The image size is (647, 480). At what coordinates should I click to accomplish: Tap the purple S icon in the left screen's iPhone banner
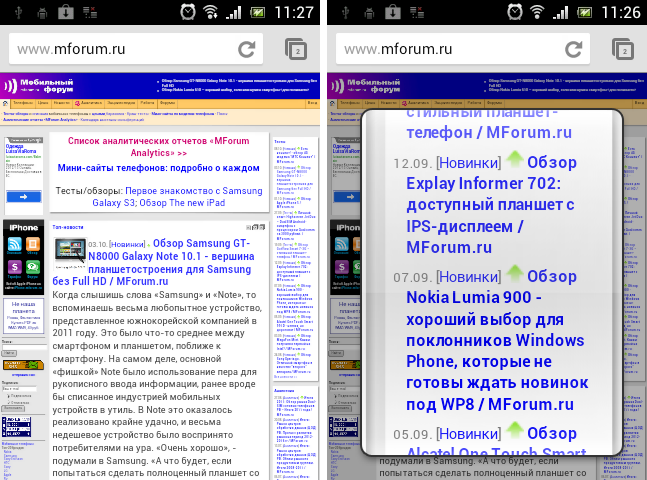tap(14, 267)
